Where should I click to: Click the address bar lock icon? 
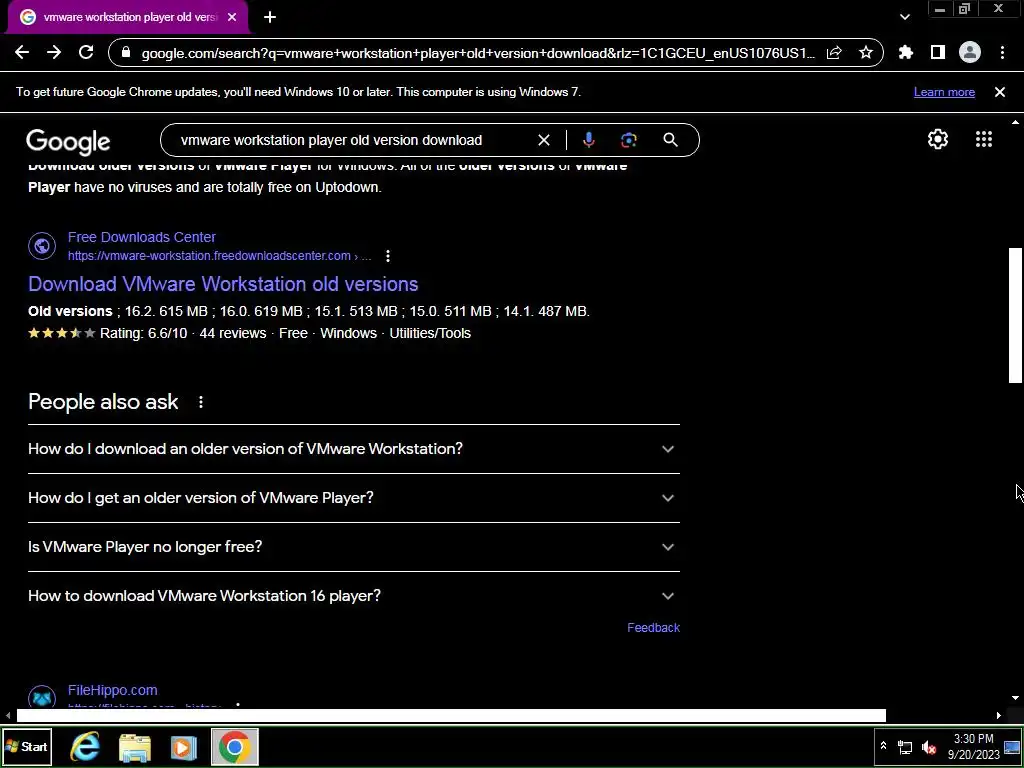(x=127, y=53)
